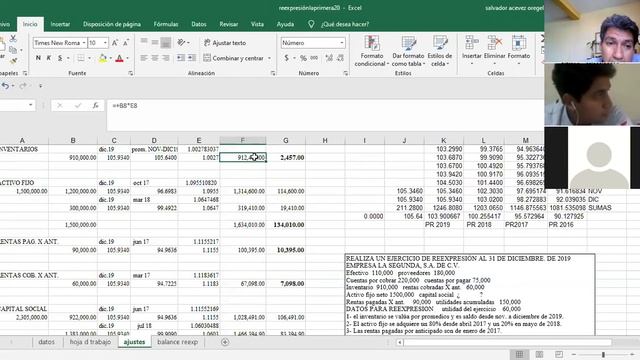Open the Insertar ribbon tab
640x360 pixels.
[x=60, y=24]
